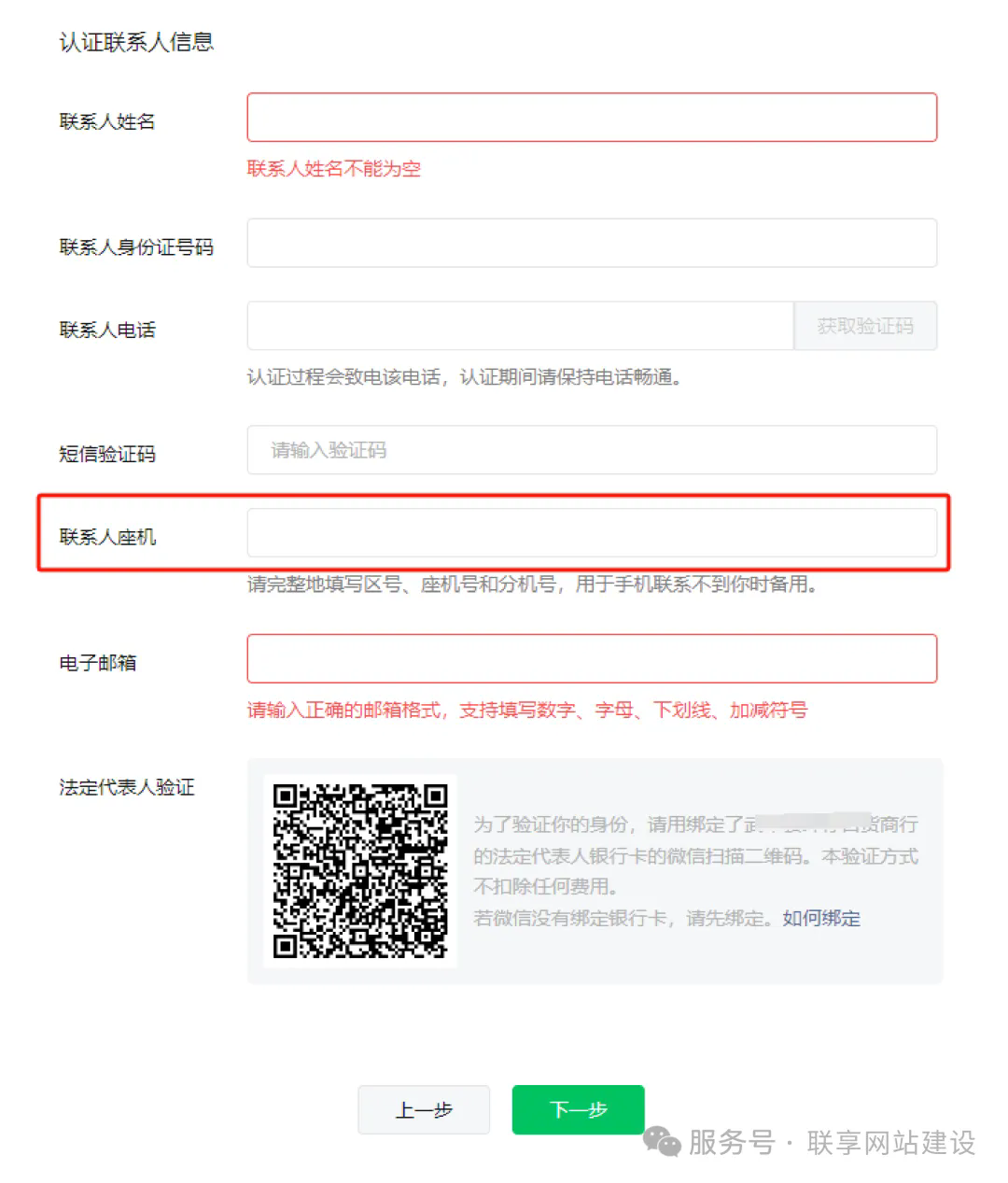Focus the 联系人身份证号码 input box
Screen dimensions: 1008x1183
[x=592, y=243]
